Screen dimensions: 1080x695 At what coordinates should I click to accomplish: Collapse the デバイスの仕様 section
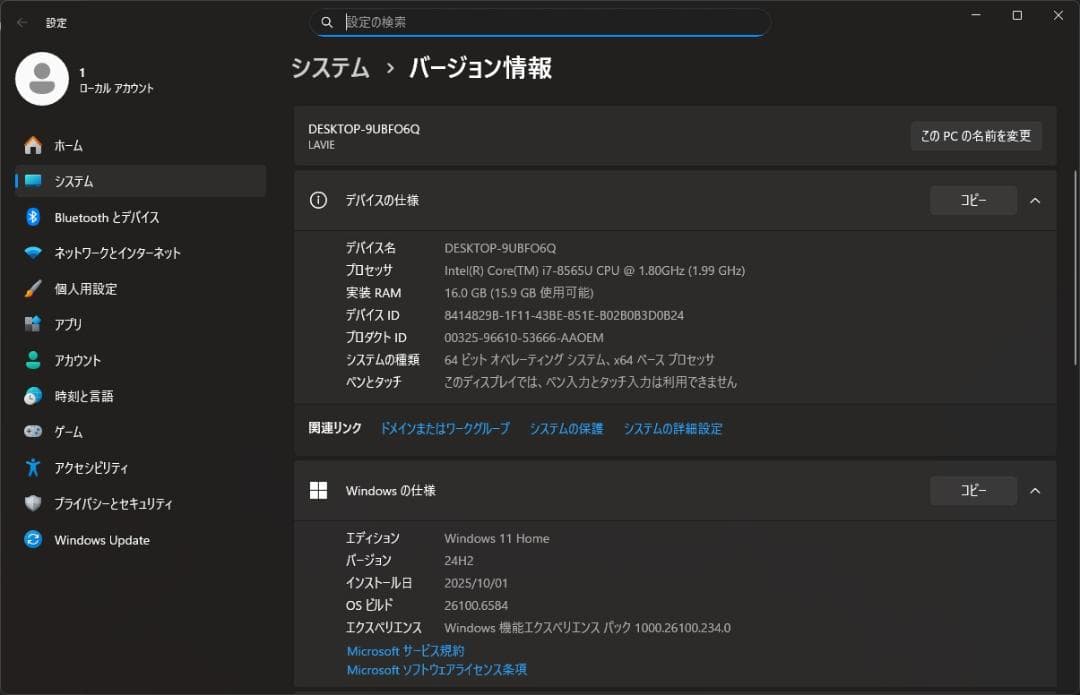pyautogui.click(x=1035, y=200)
